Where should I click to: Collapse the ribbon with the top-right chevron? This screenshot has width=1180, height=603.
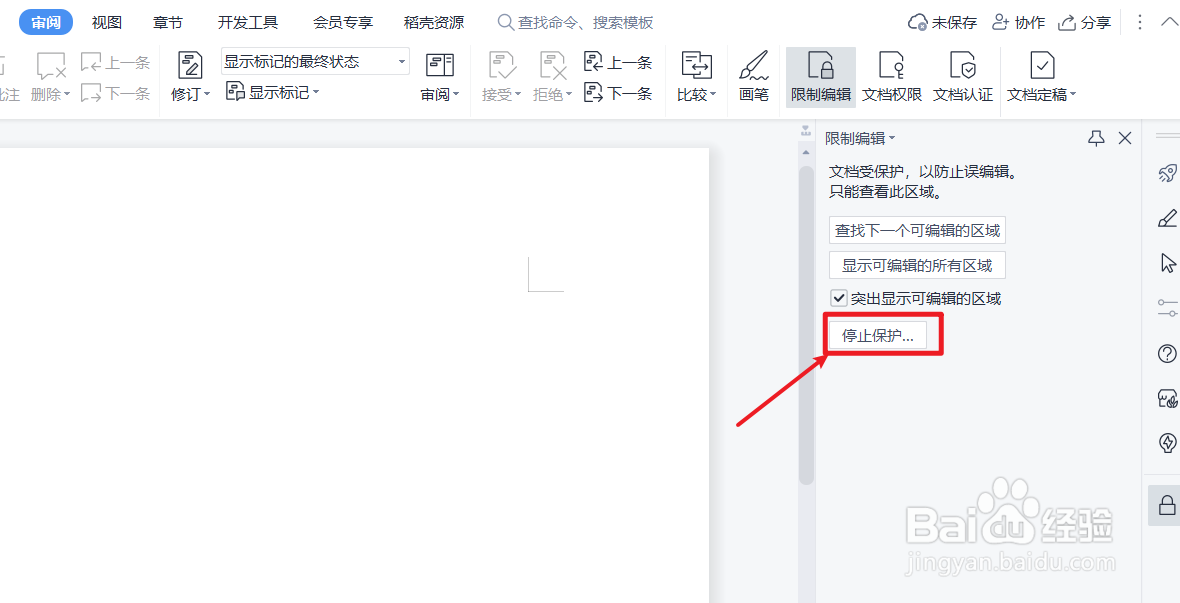pos(1168,23)
